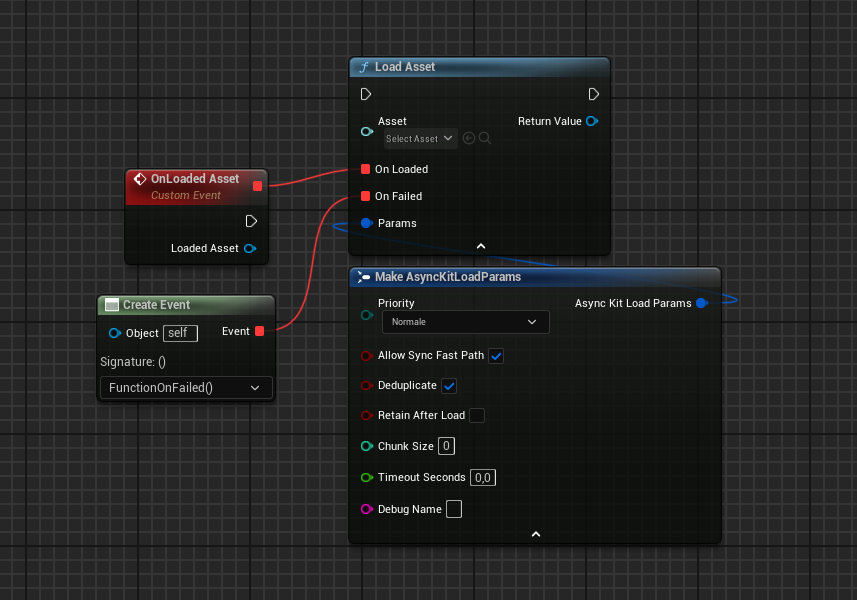The height and width of the screenshot is (600, 857).
Task: Click the Object self field
Action: (180, 333)
